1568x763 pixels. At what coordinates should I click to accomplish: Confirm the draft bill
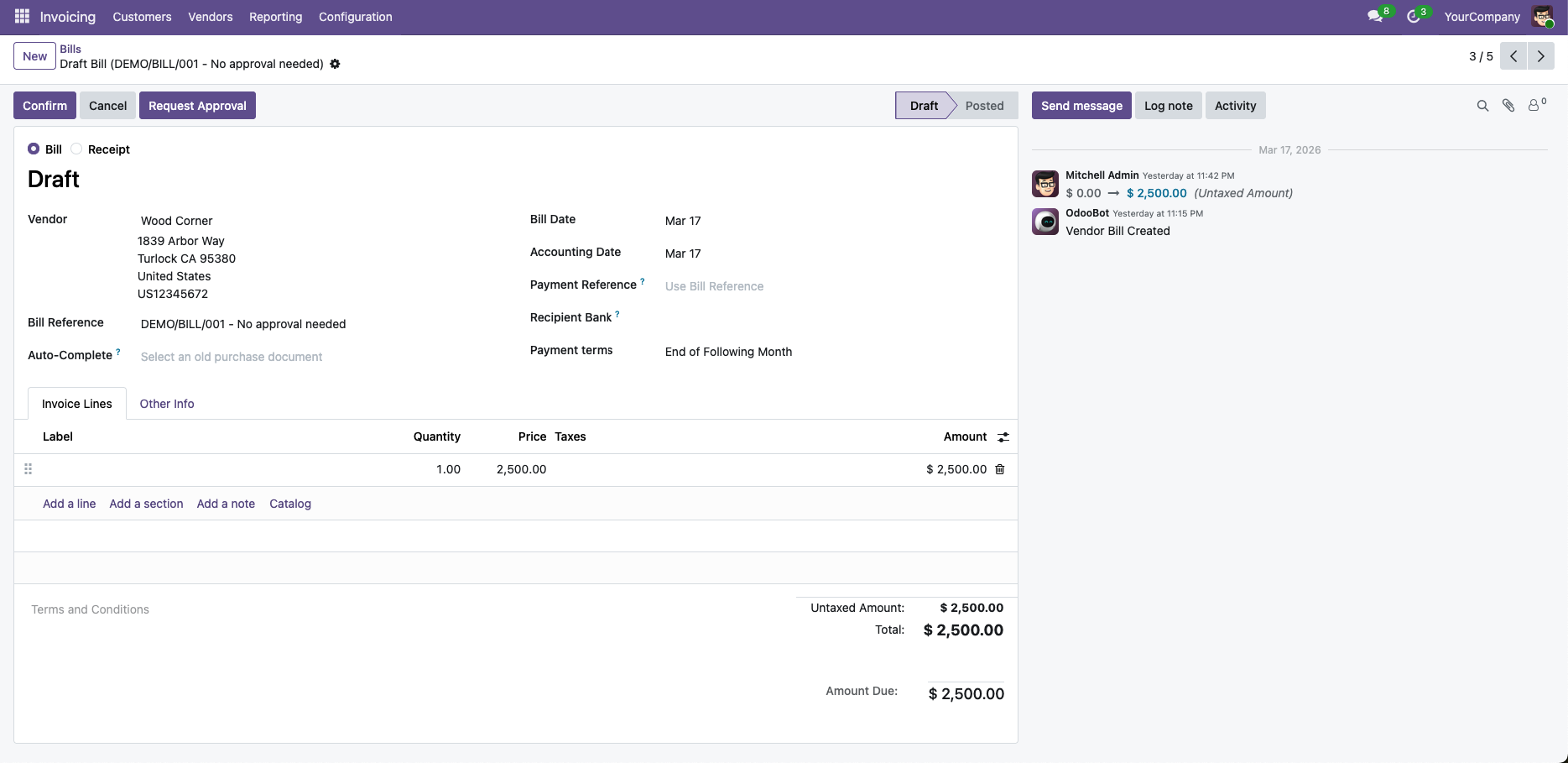click(x=44, y=105)
